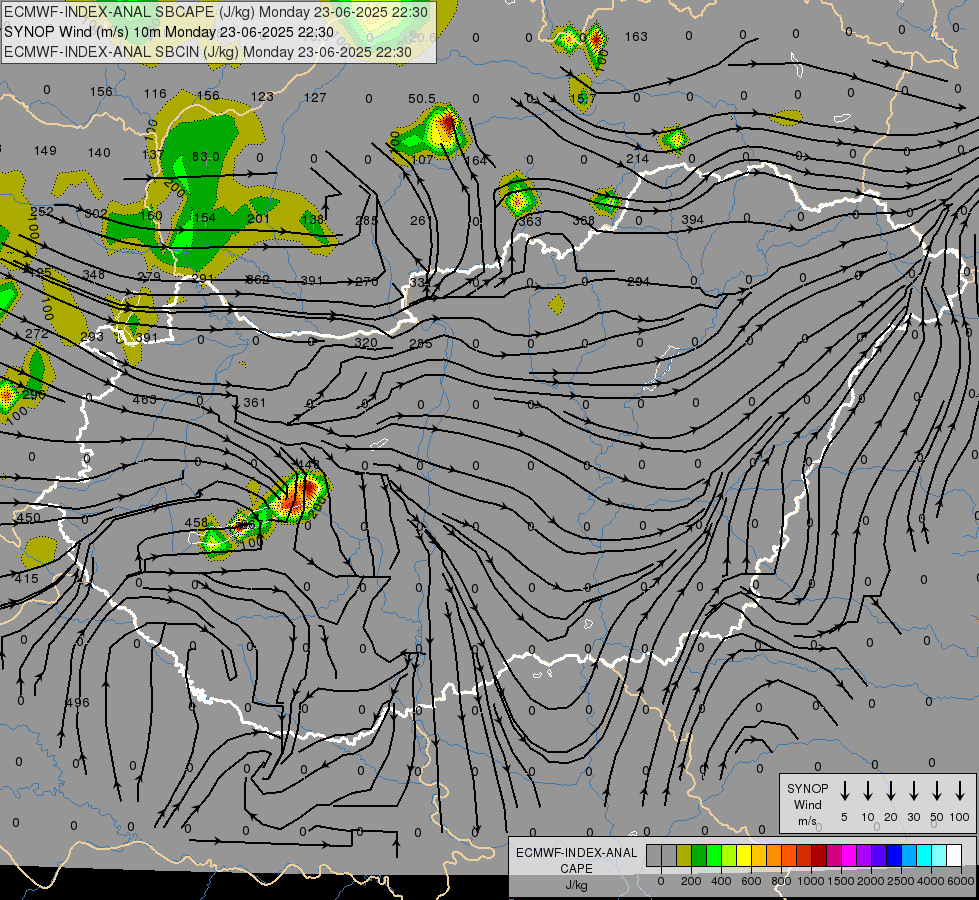Select the deep blue swatch before 2500
The height and width of the screenshot is (900, 979).
tap(893, 855)
